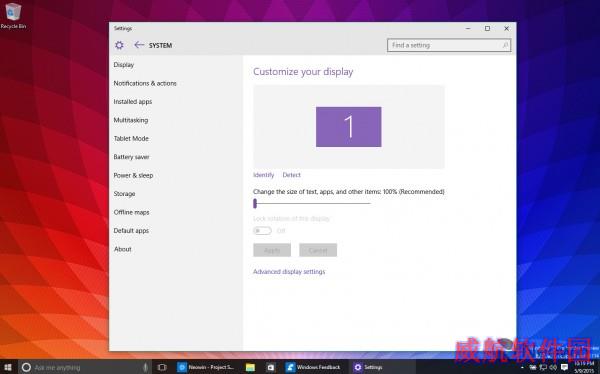Open the Recycle Bin desktop icon
600x374 pixels.
pyautogui.click(x=13, y=16)
